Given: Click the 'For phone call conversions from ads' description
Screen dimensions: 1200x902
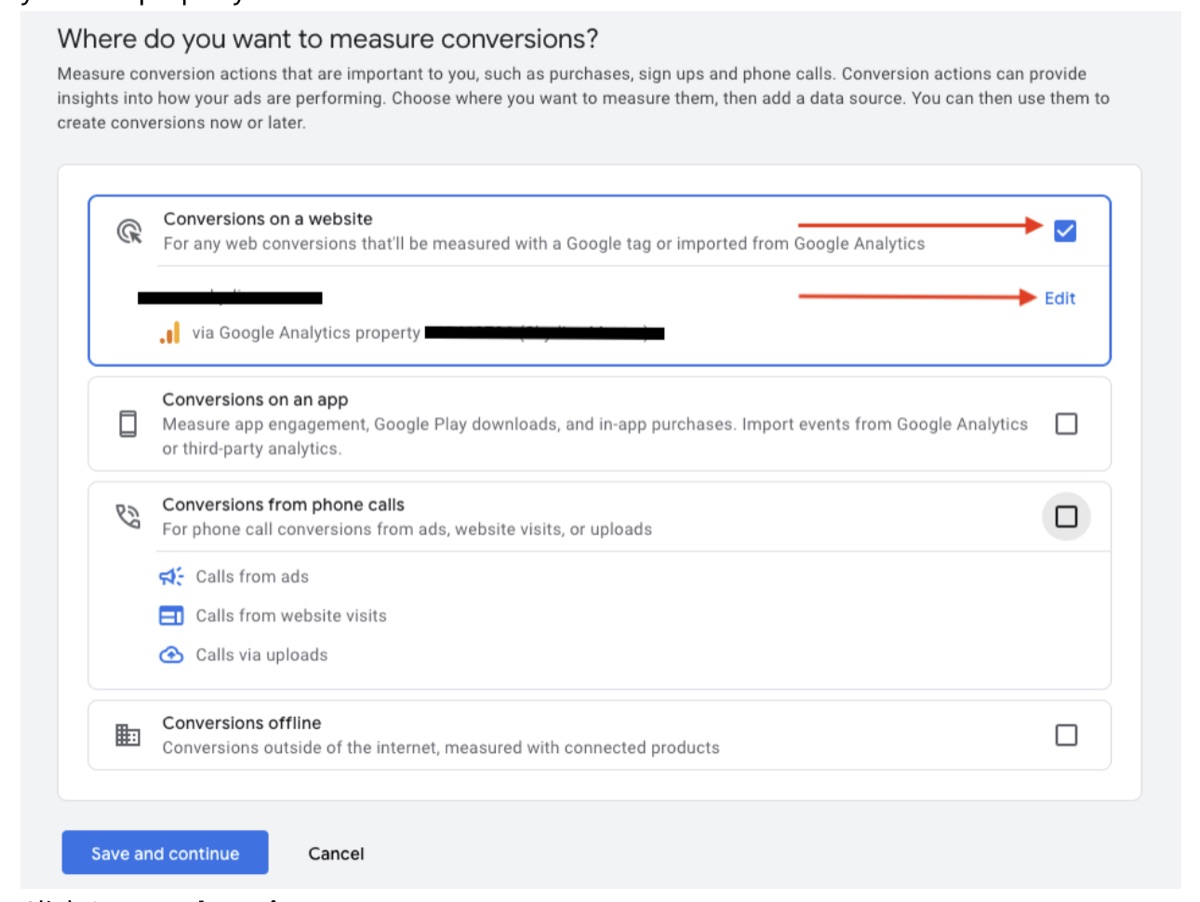Looking at the screenshot, I should (x=407, y=529).
